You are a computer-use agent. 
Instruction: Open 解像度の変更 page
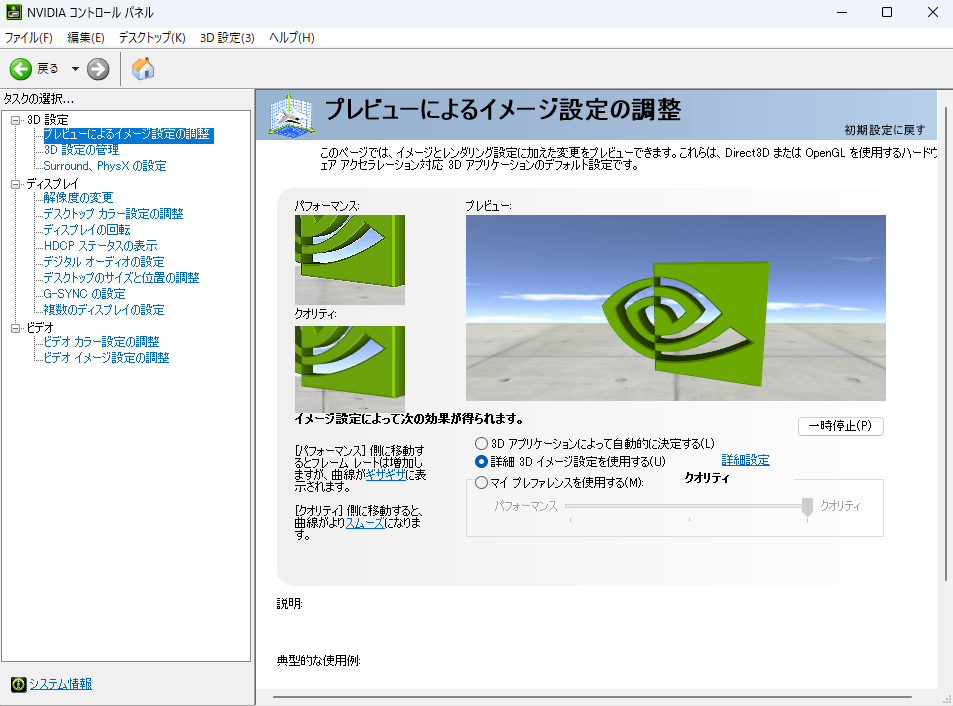[x=78, y=197]
